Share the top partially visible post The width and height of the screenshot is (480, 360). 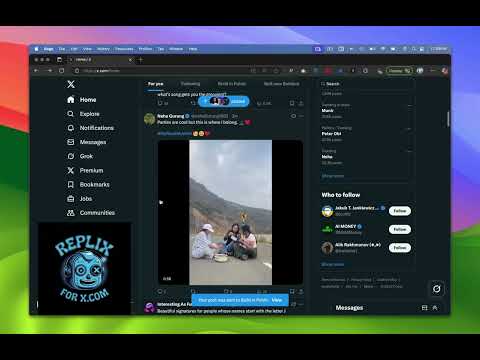(x=301, y=103)
